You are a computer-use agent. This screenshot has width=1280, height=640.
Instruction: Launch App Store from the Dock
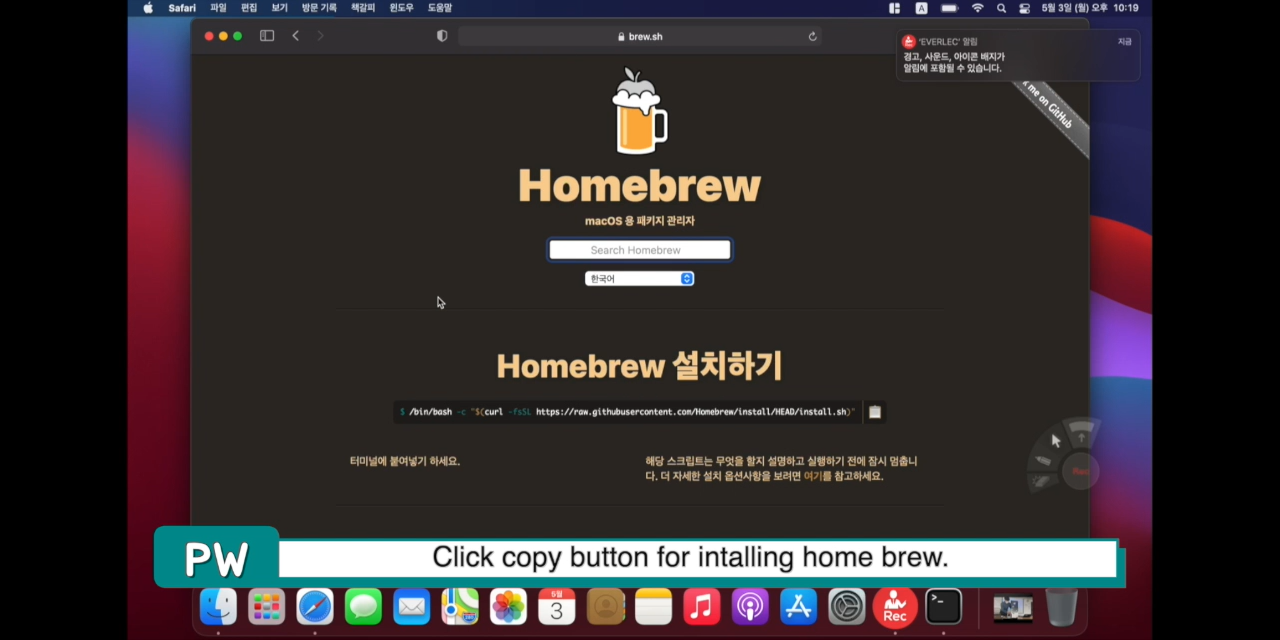(x=798, y=606)
